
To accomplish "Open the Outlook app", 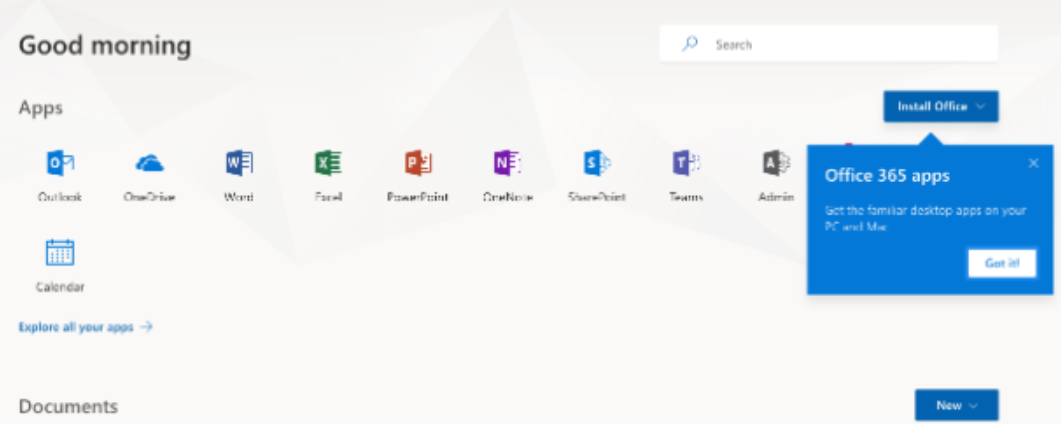I will click(60, 175).
